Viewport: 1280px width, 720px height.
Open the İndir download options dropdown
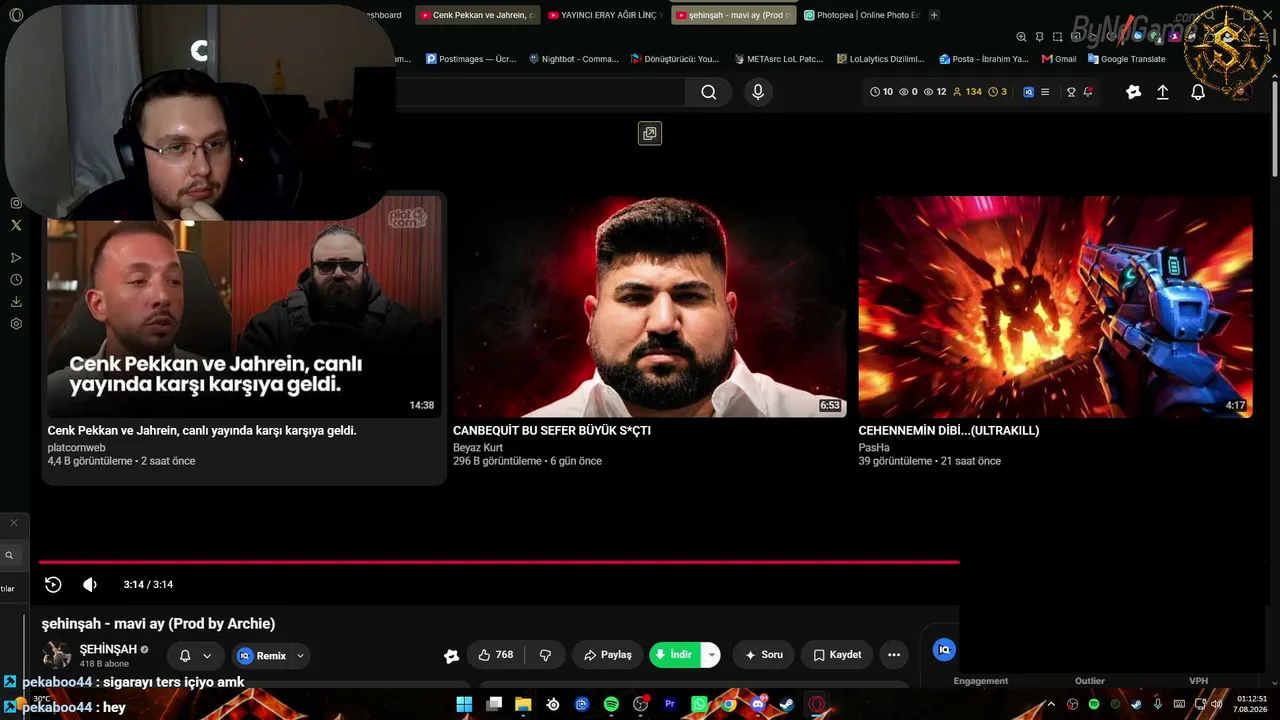pyautogui.click(x=711, y=655)
